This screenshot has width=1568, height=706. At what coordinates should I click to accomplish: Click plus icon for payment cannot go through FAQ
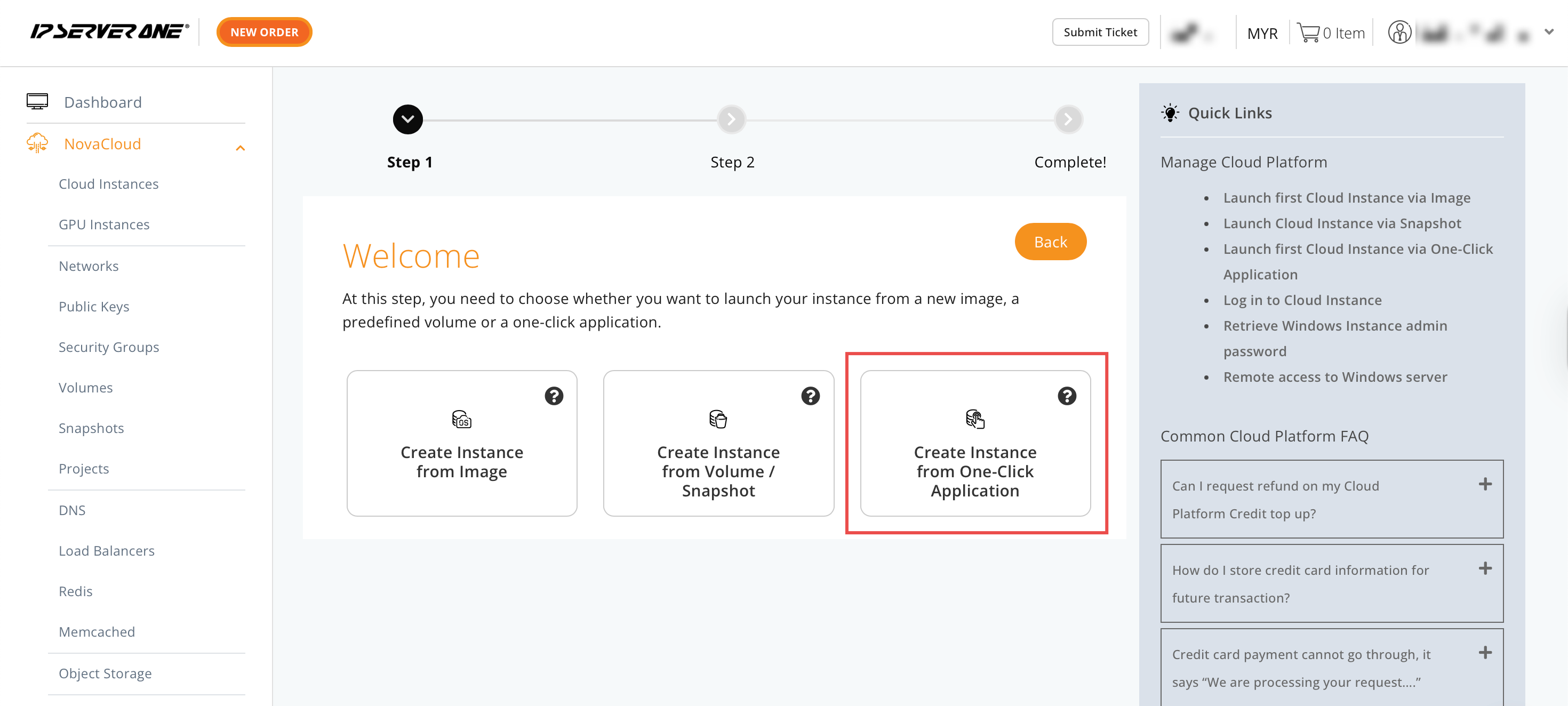pos(1485,653)
